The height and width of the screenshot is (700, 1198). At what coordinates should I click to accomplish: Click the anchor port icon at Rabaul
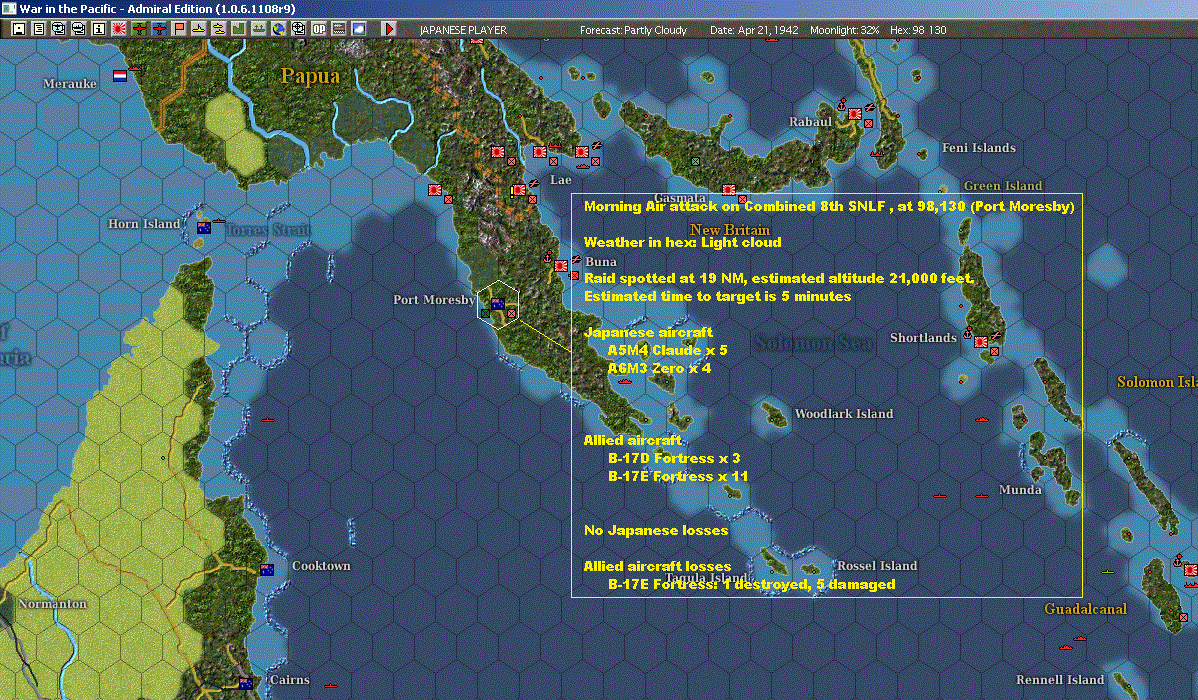click(x=842, y=104)
